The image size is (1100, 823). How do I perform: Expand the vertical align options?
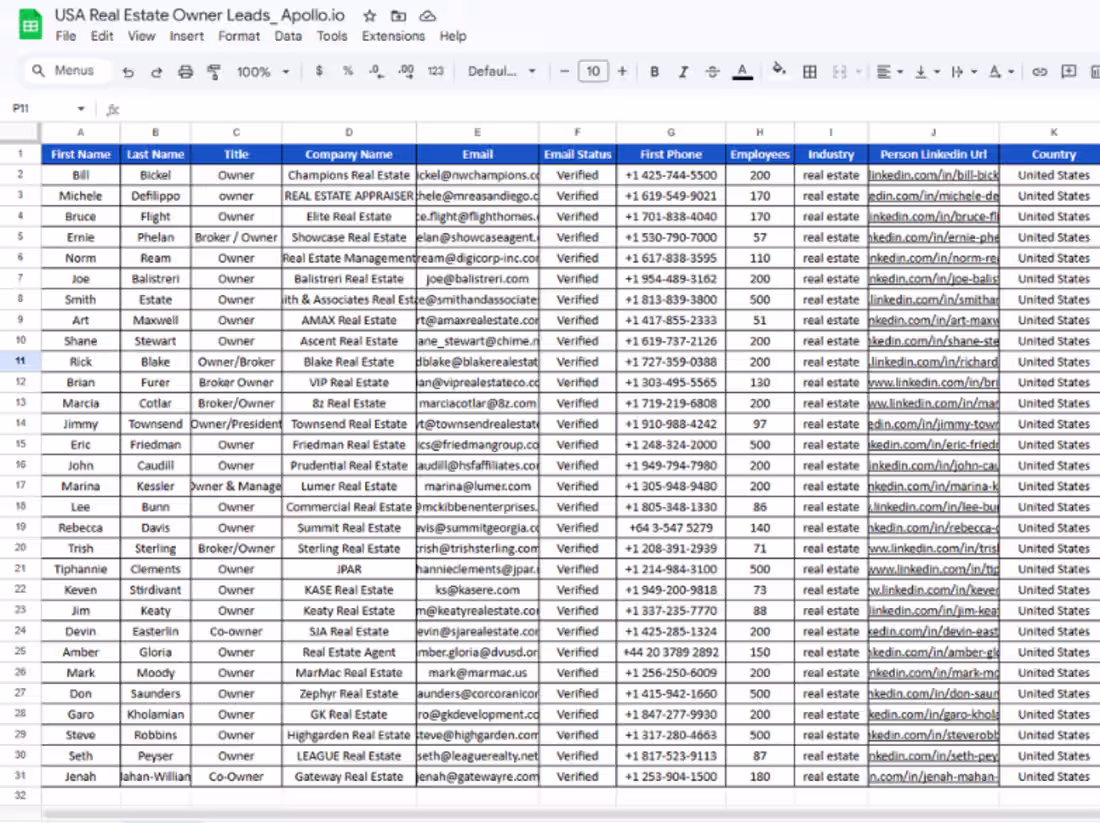[937, 72]
